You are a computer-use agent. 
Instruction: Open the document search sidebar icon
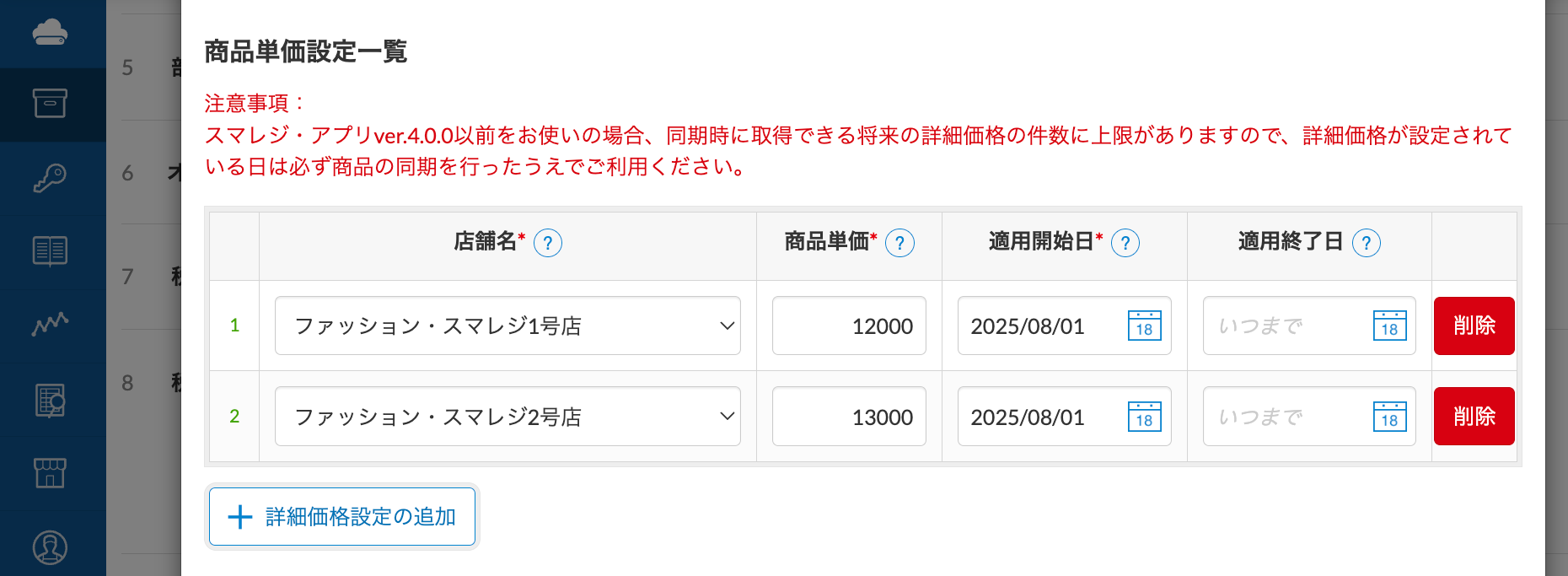[50, 400]
